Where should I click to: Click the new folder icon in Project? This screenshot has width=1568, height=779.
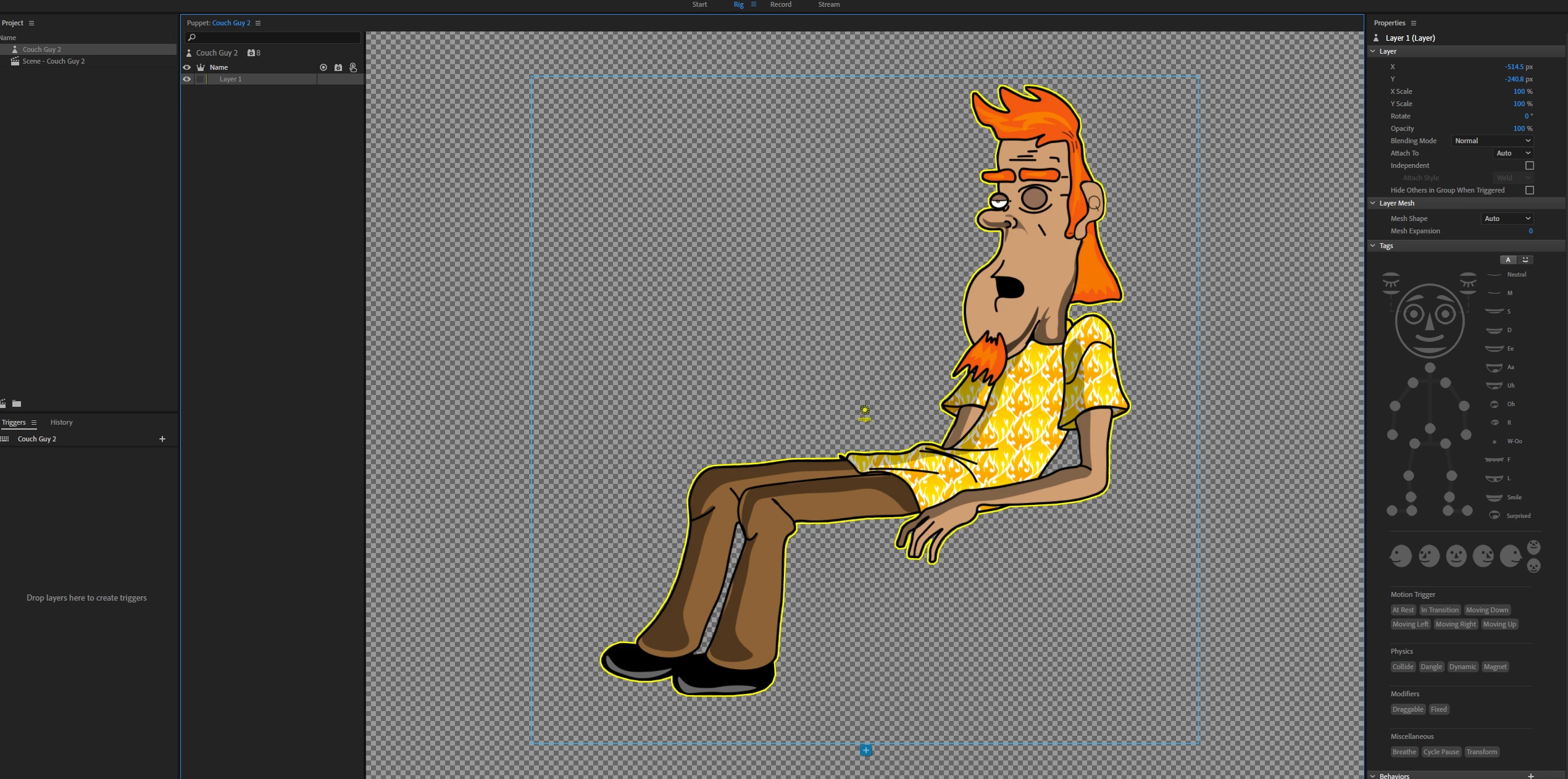(17, 404)
